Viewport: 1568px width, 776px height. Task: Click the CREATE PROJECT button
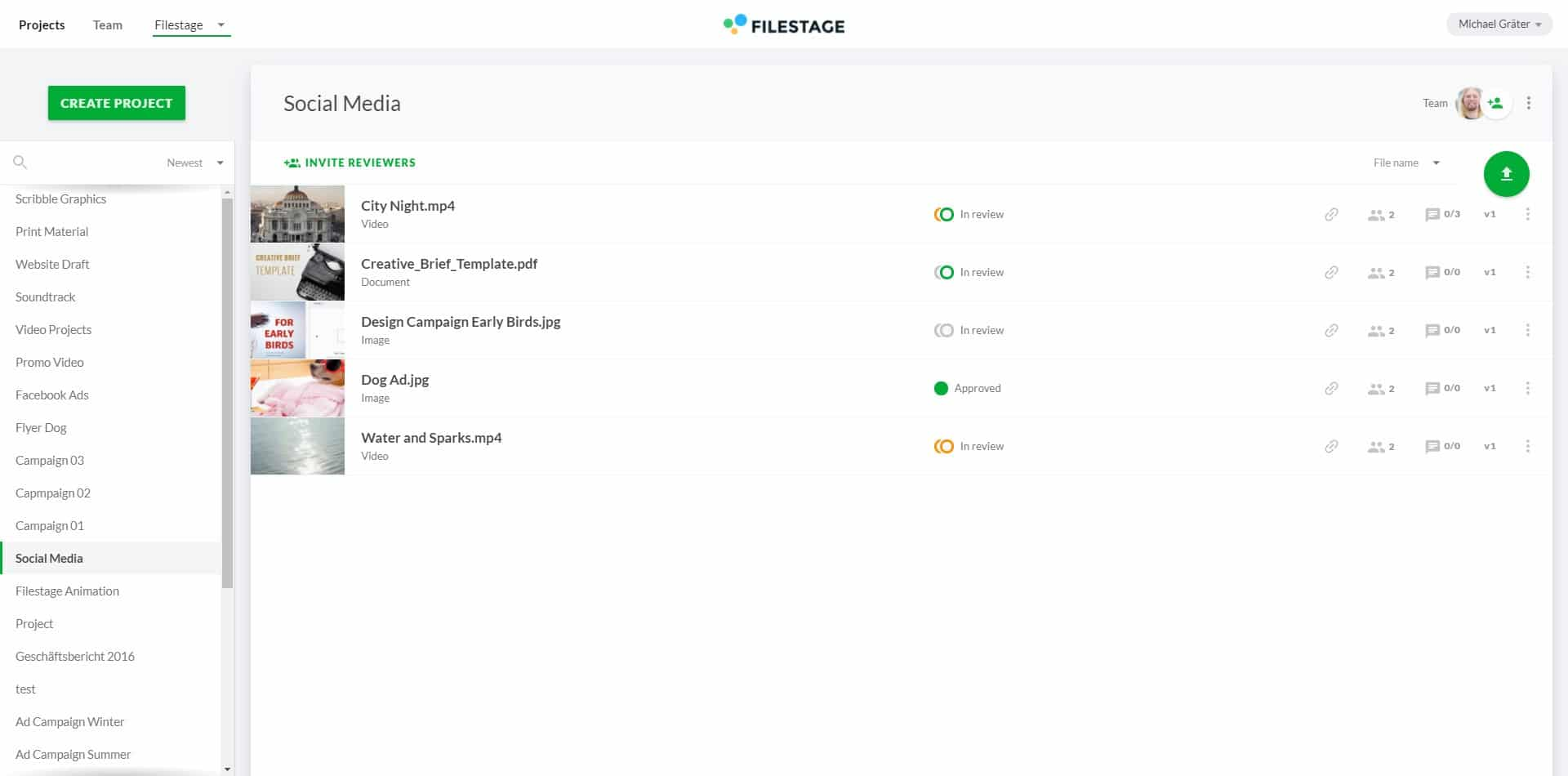click(x=116, y=103)
